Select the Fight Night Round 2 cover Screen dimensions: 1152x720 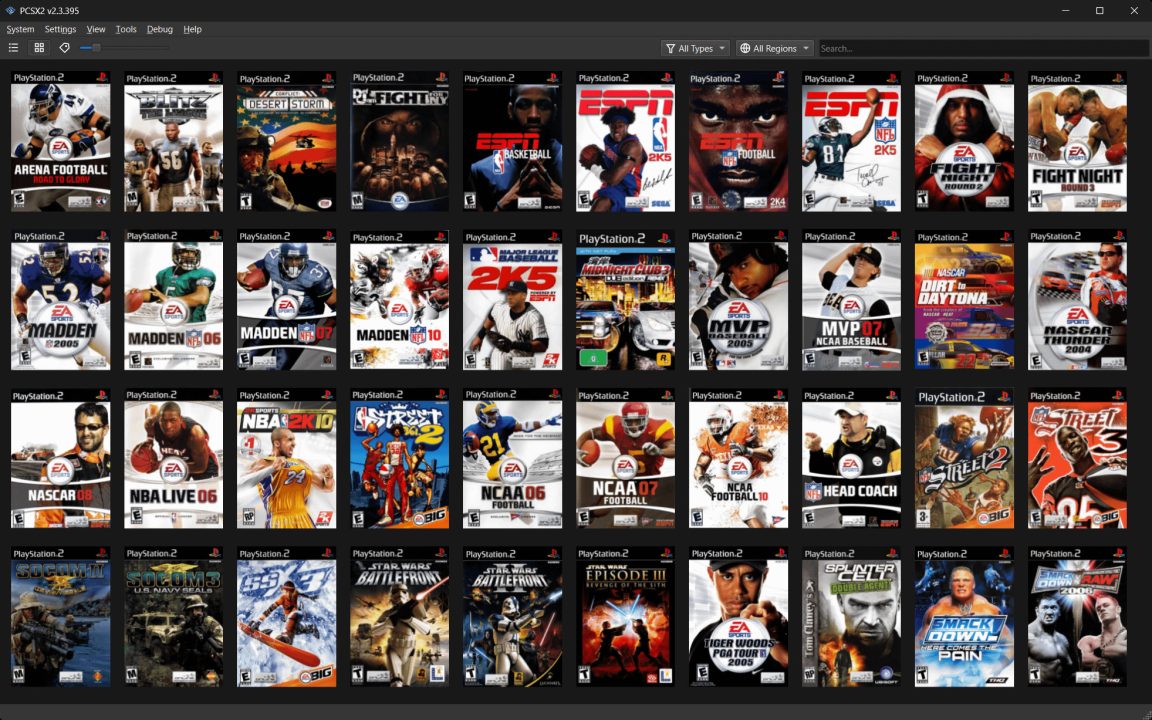click(x=965, y=141)
